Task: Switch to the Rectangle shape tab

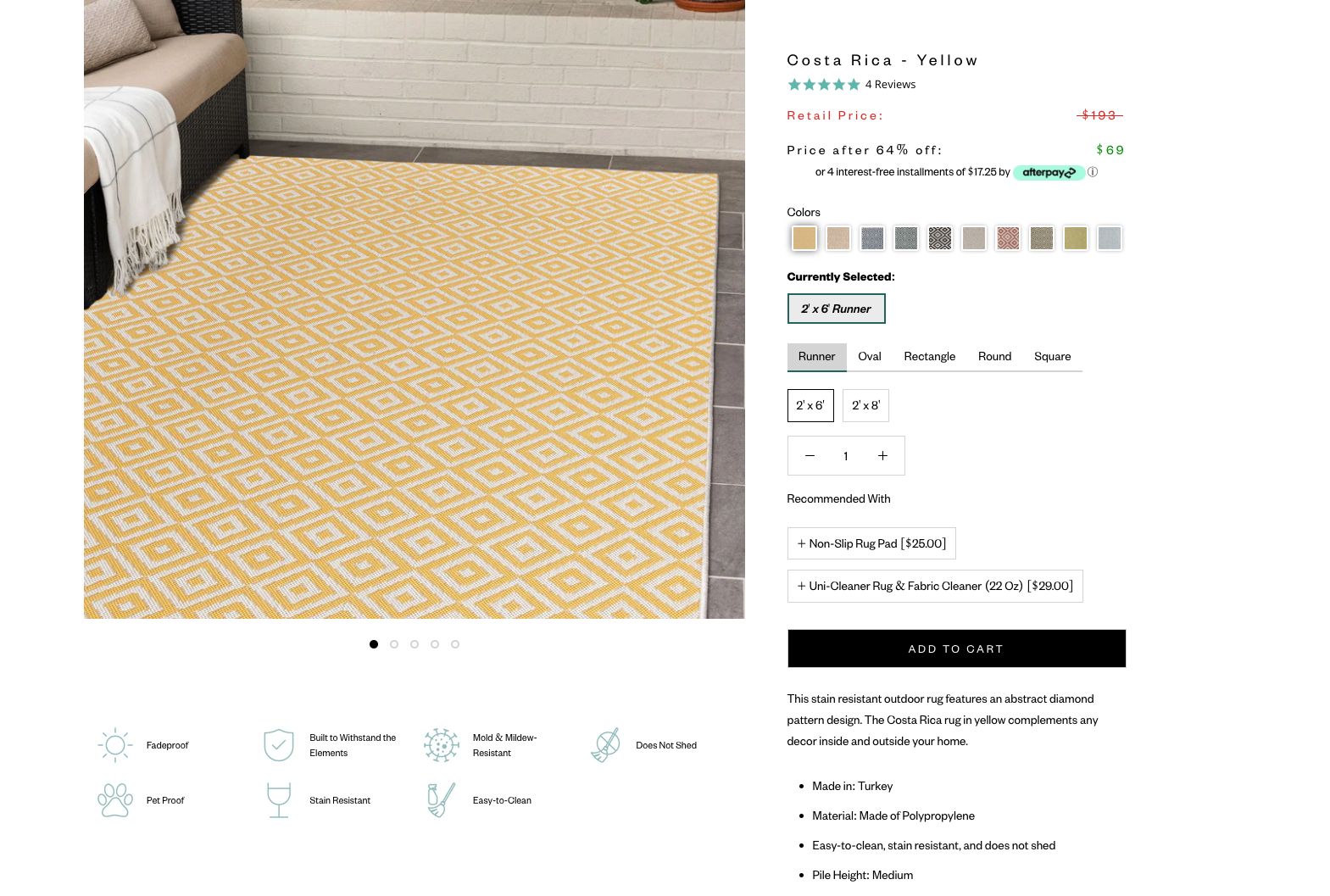Action: 929,357
